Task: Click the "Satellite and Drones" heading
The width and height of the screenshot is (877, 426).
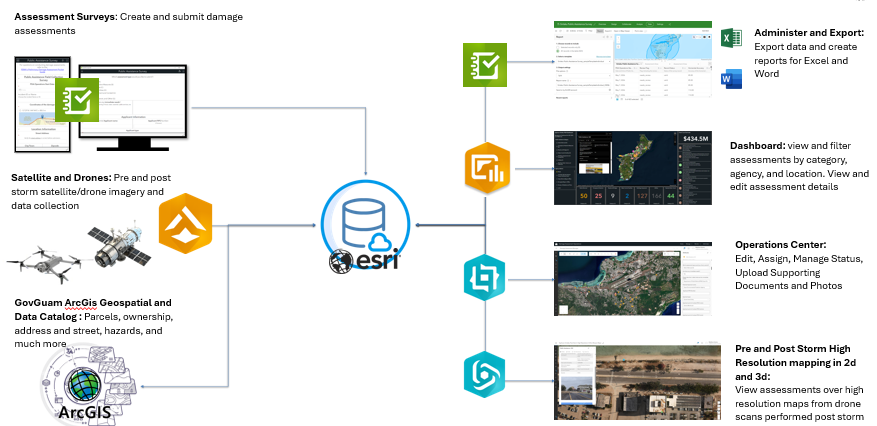Action: click(x=61, y=178)
